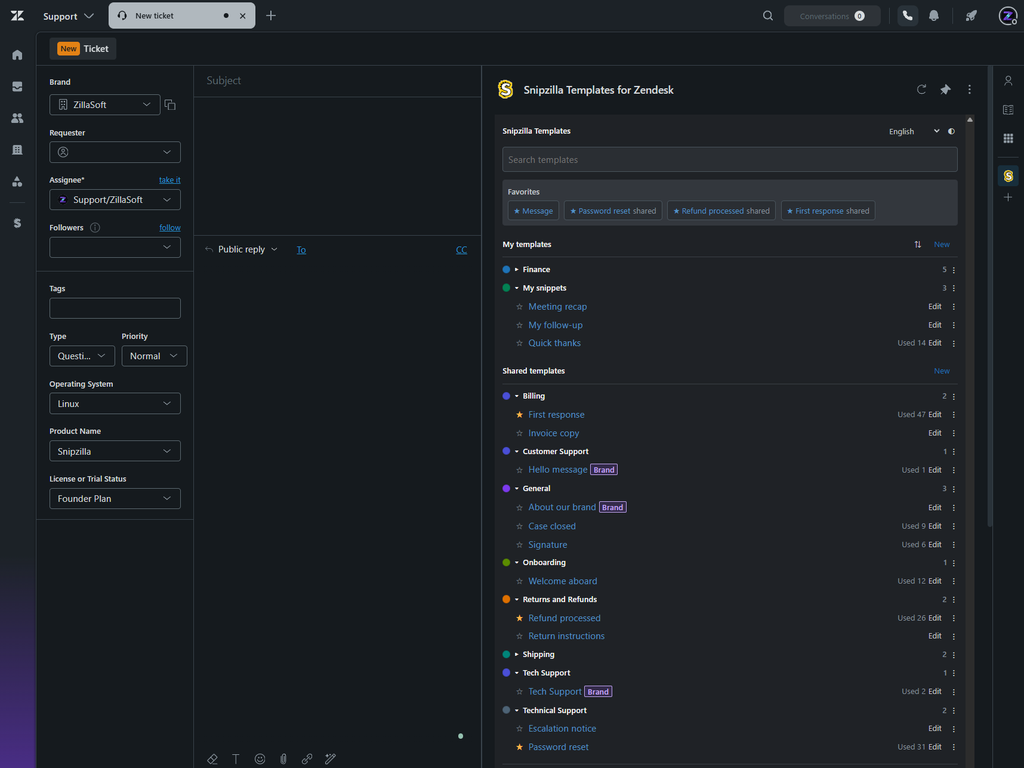The image size is (1024, 768).
Task: Open the Home icon in left sidebar
Action: (x=17, y=55)
